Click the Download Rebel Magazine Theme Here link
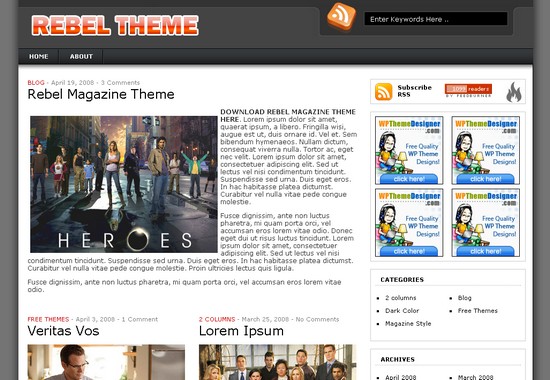The height and width of the screenshot is (380, 550). (288, 115)
